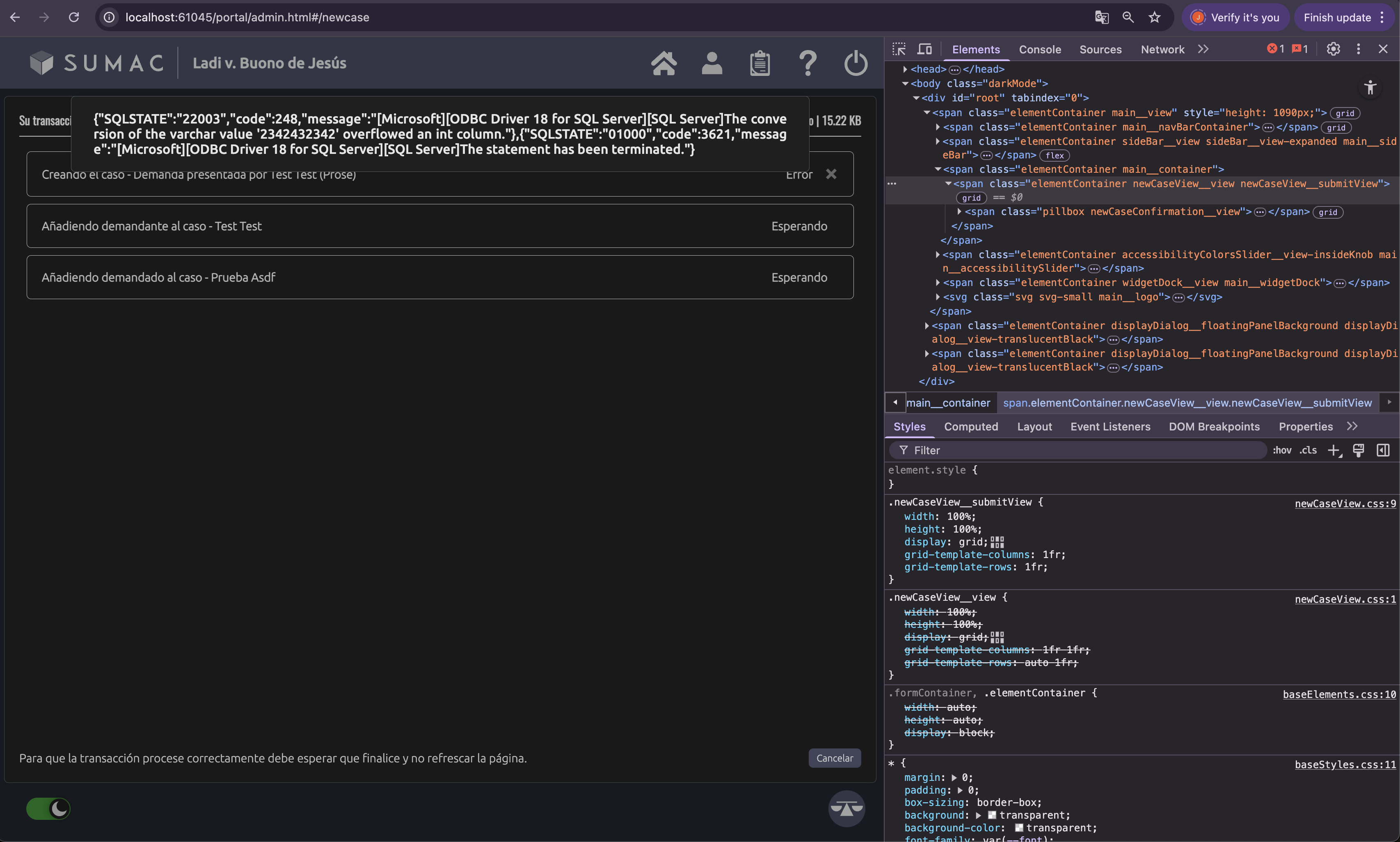Activate DevTools inspect element picker
This screenshot has width=1400, height=842.
(x=899, y=49)
